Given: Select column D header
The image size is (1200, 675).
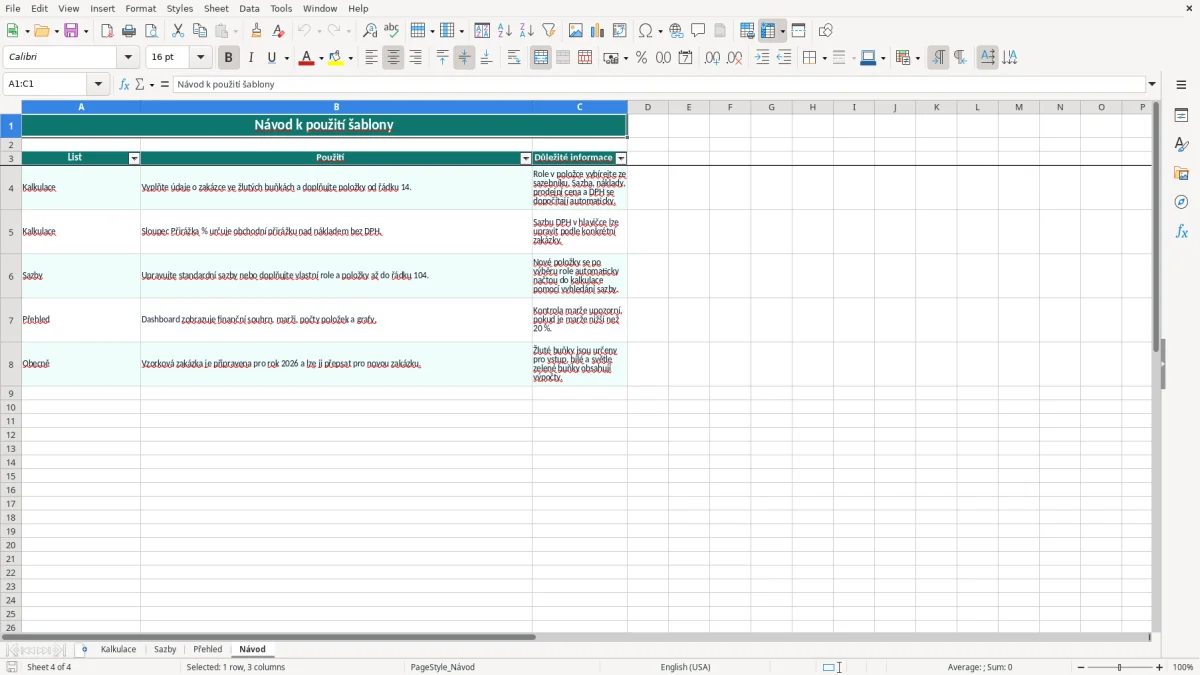Looking at the screenshot, I should pos(648,107).
